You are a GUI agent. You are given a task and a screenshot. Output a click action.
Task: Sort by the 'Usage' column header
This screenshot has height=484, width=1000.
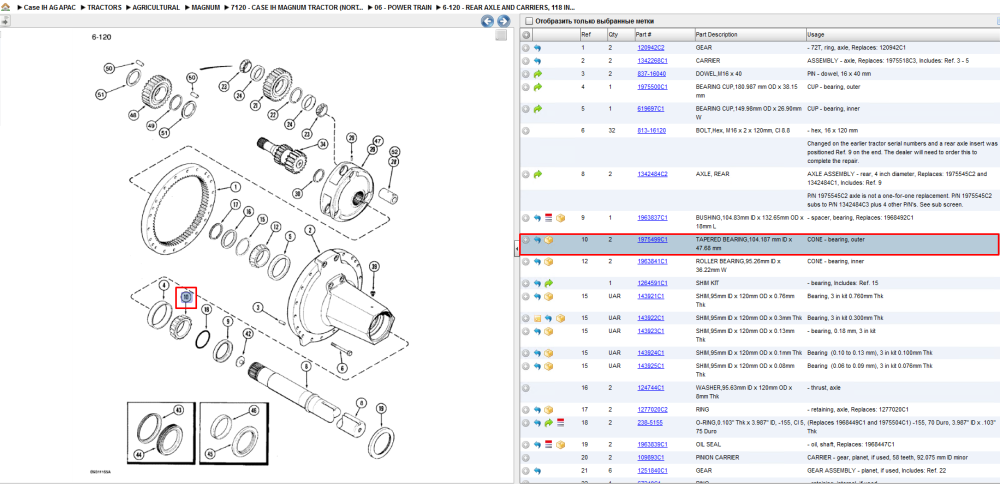(x=902, y=34)
